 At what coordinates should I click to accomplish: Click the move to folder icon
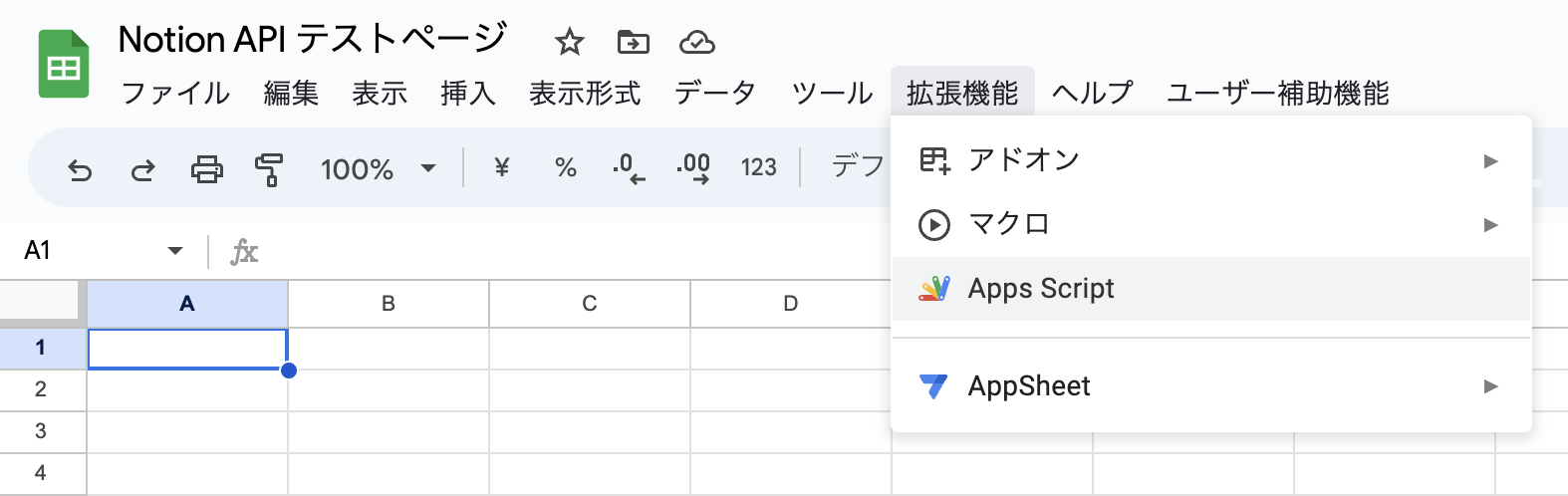tap(633, 42)
